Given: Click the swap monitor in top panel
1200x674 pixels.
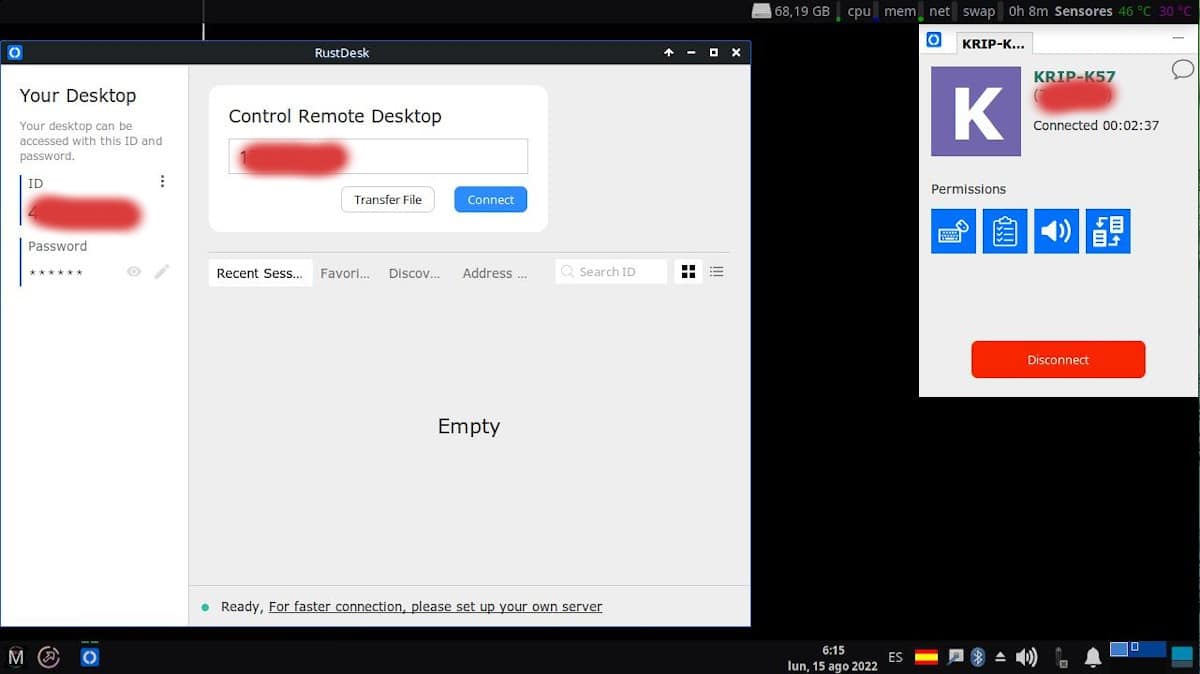Looking at the screenshot, I should point(979,11).
